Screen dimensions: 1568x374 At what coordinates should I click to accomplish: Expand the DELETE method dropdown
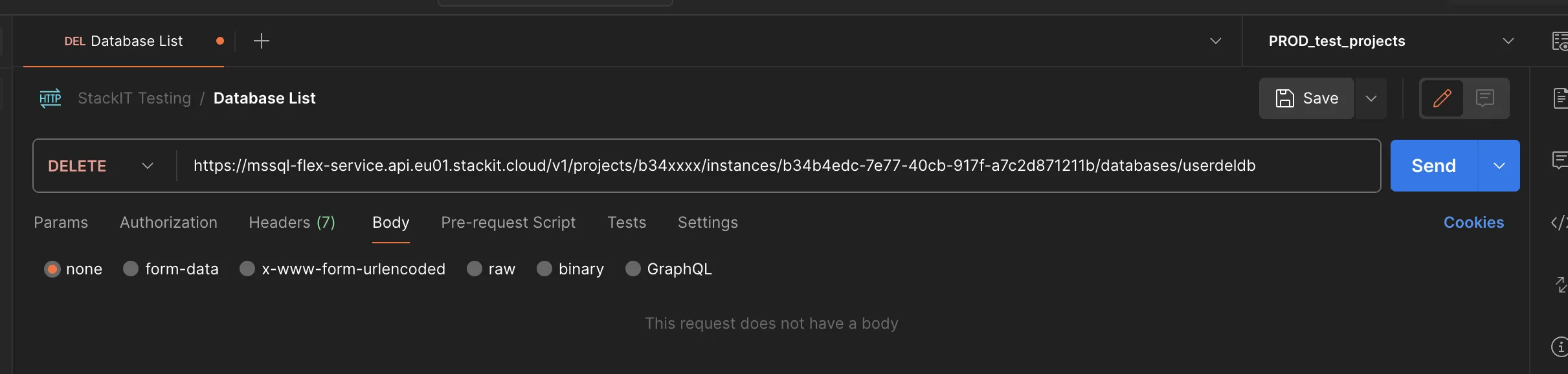[101, 166]
